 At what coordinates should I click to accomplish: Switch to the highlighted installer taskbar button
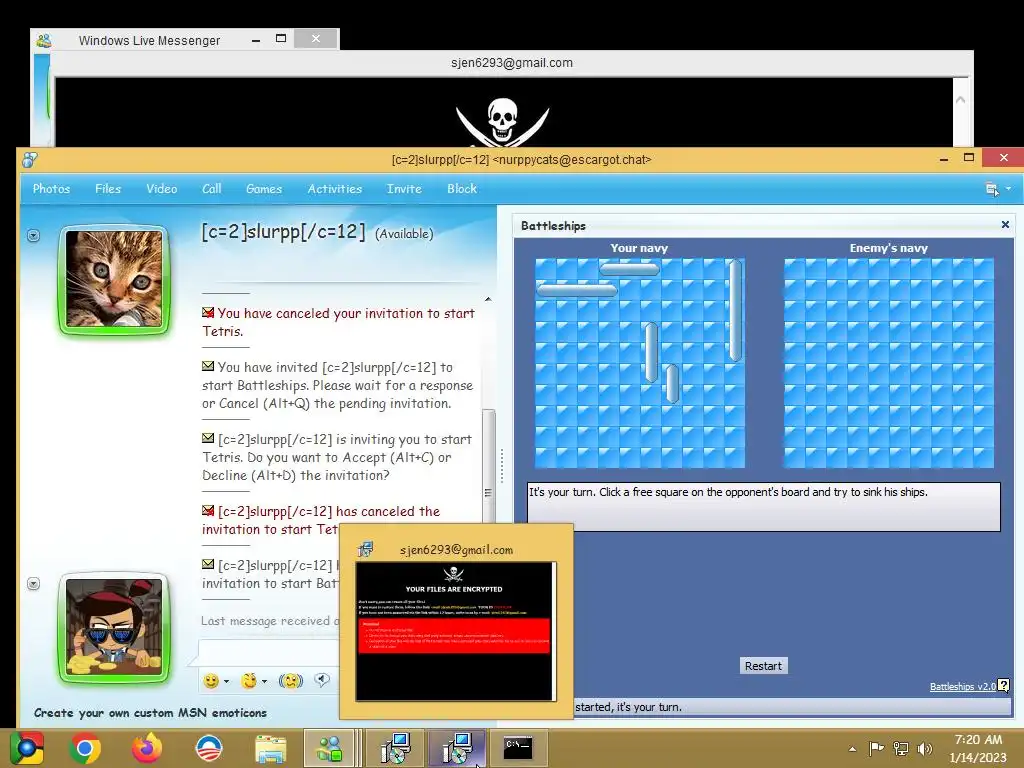click(456, 748)
